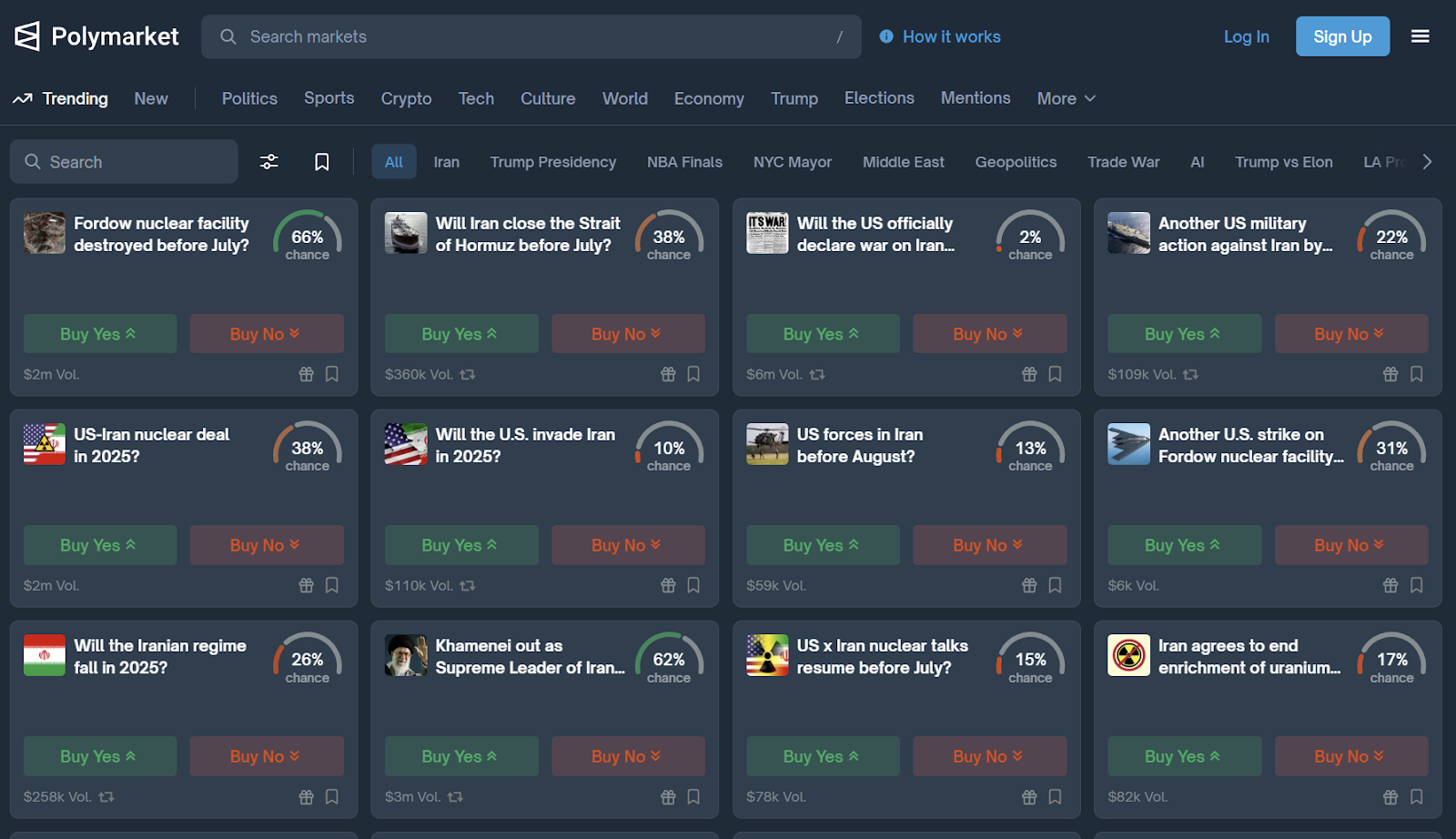Expand the More categories dropdown
Screen dimensions: 1456x839
pos(1067,98)
